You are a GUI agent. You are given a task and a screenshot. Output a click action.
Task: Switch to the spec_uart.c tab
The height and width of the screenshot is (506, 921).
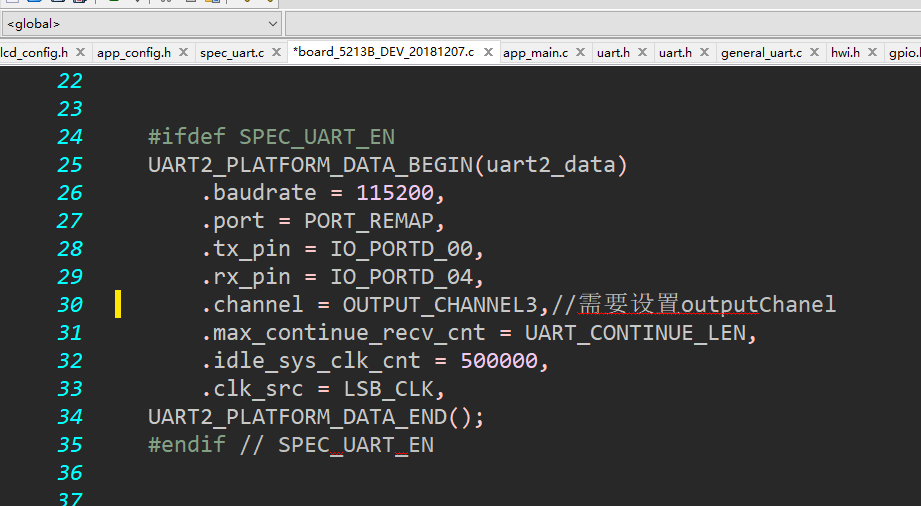tap(232, 53)
